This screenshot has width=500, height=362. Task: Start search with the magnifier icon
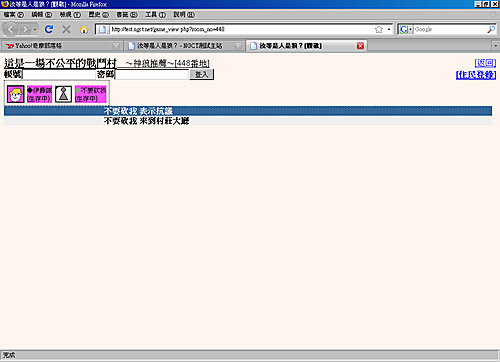[491, 29]
